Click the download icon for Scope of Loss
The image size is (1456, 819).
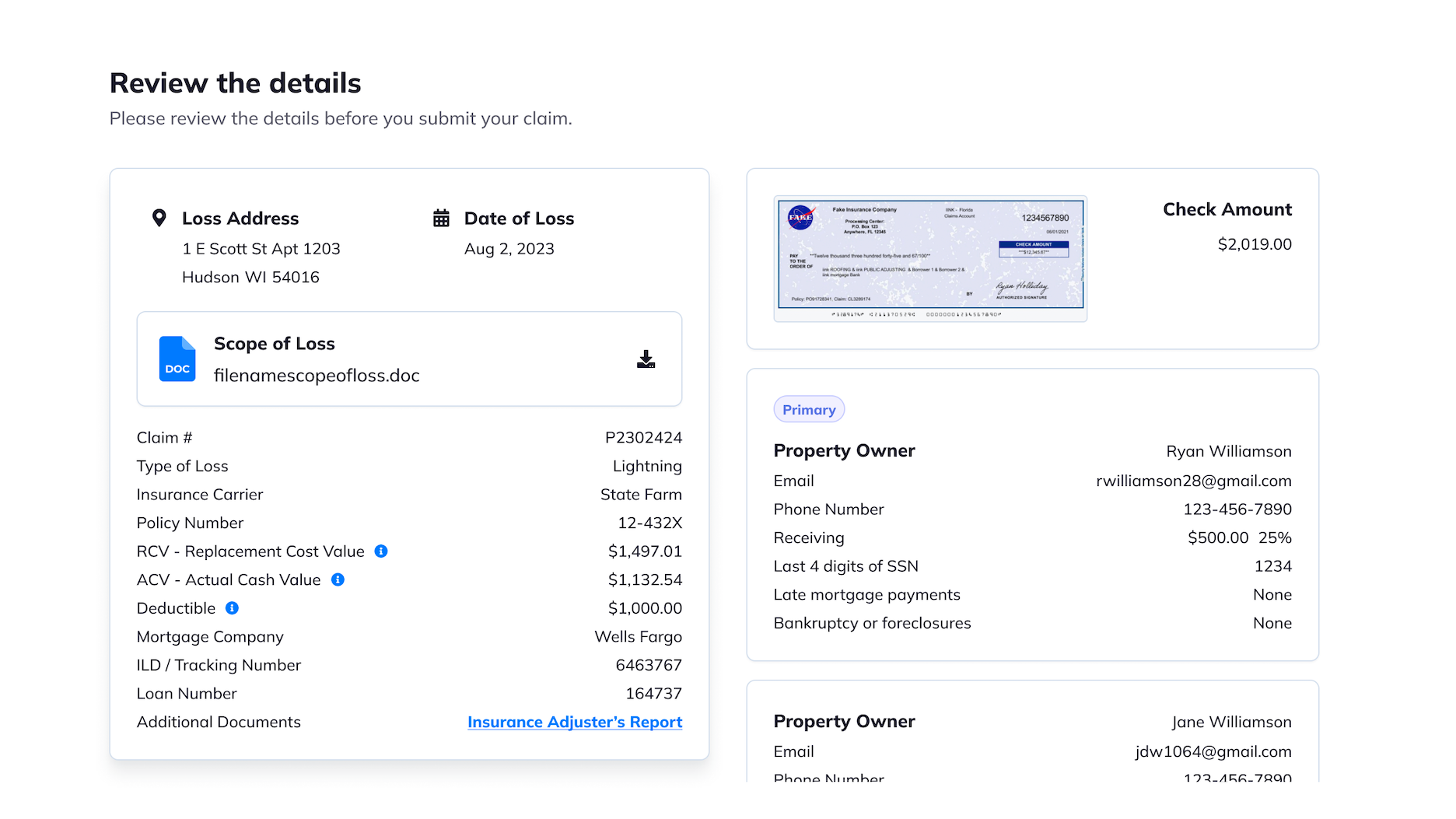click(x=646, y=359)
